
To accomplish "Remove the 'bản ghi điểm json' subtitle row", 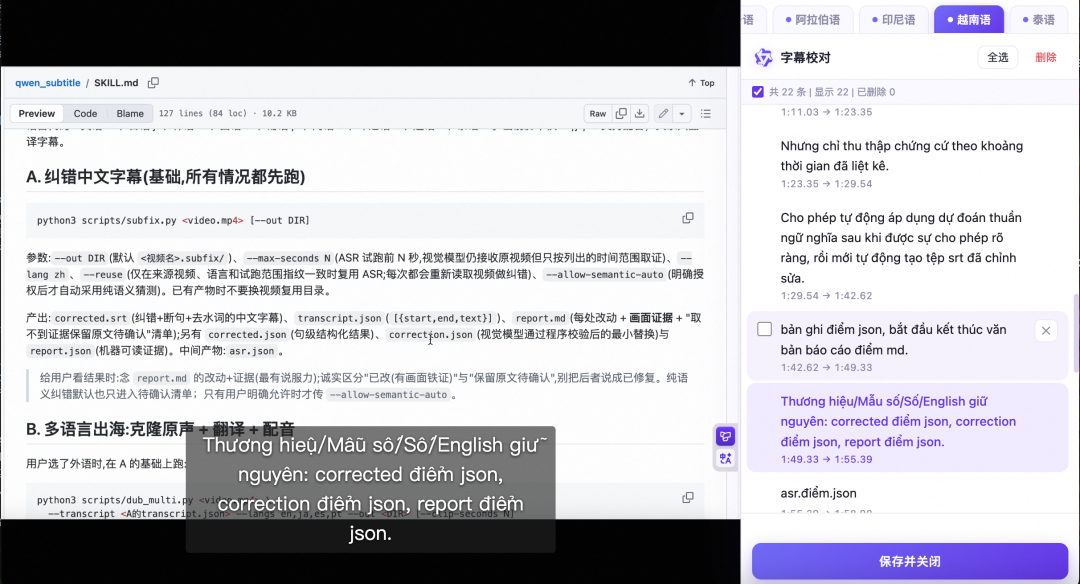I will pyautogui.click(x=1046, y=331).
